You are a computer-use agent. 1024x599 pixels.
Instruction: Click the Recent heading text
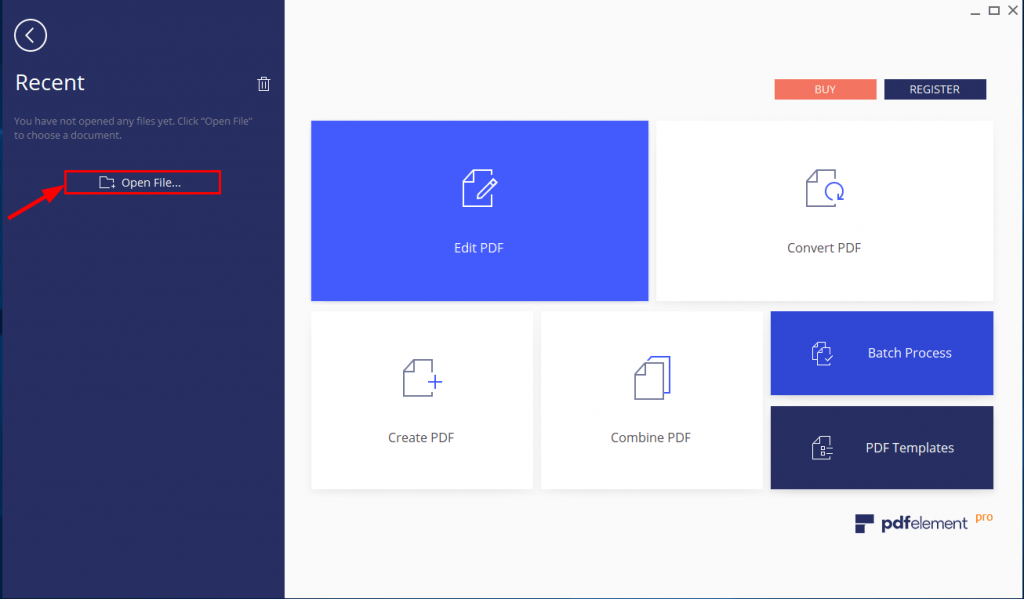50,83
